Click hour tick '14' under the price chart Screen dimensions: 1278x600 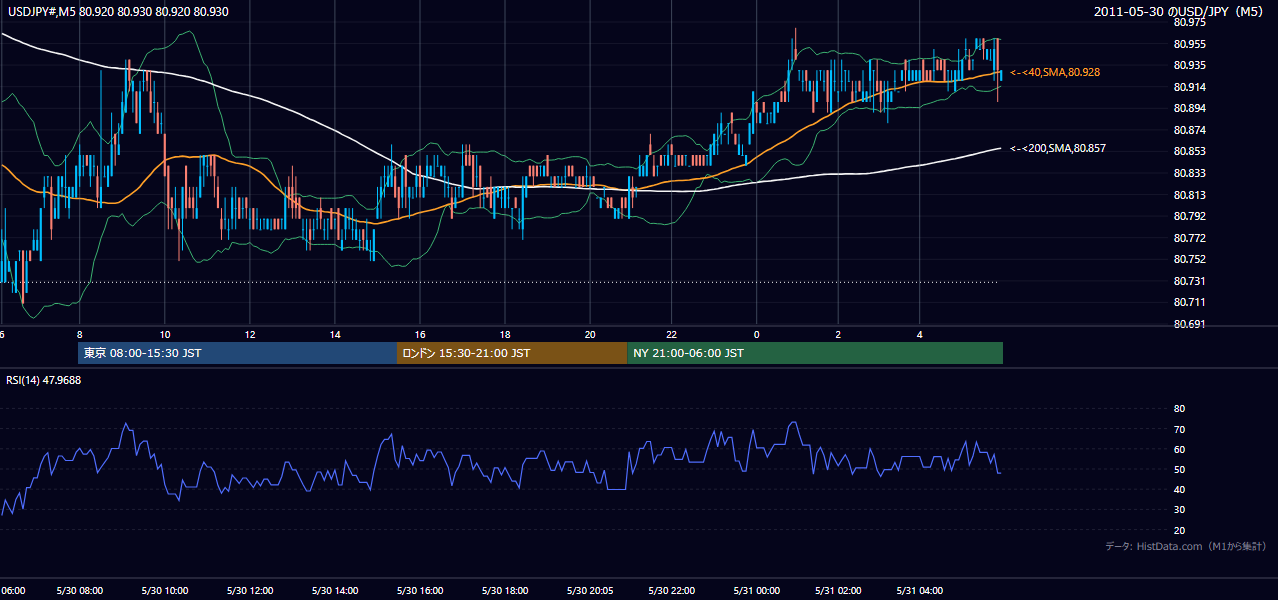334,334
